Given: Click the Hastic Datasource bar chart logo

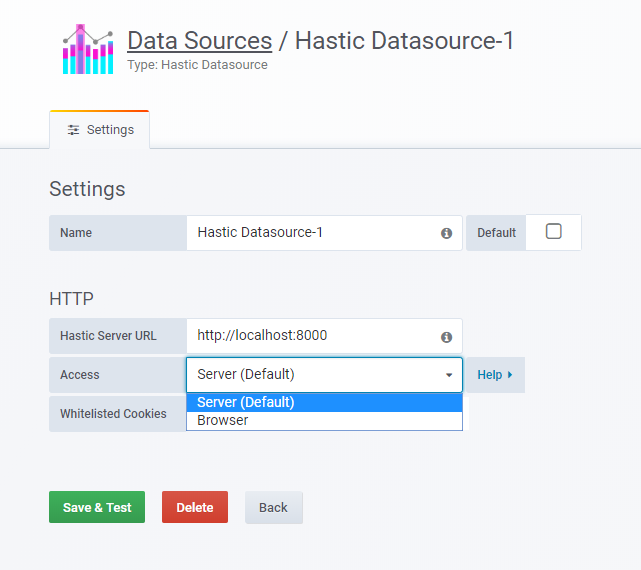Looking at the screenshot, I should pos(88,49).
